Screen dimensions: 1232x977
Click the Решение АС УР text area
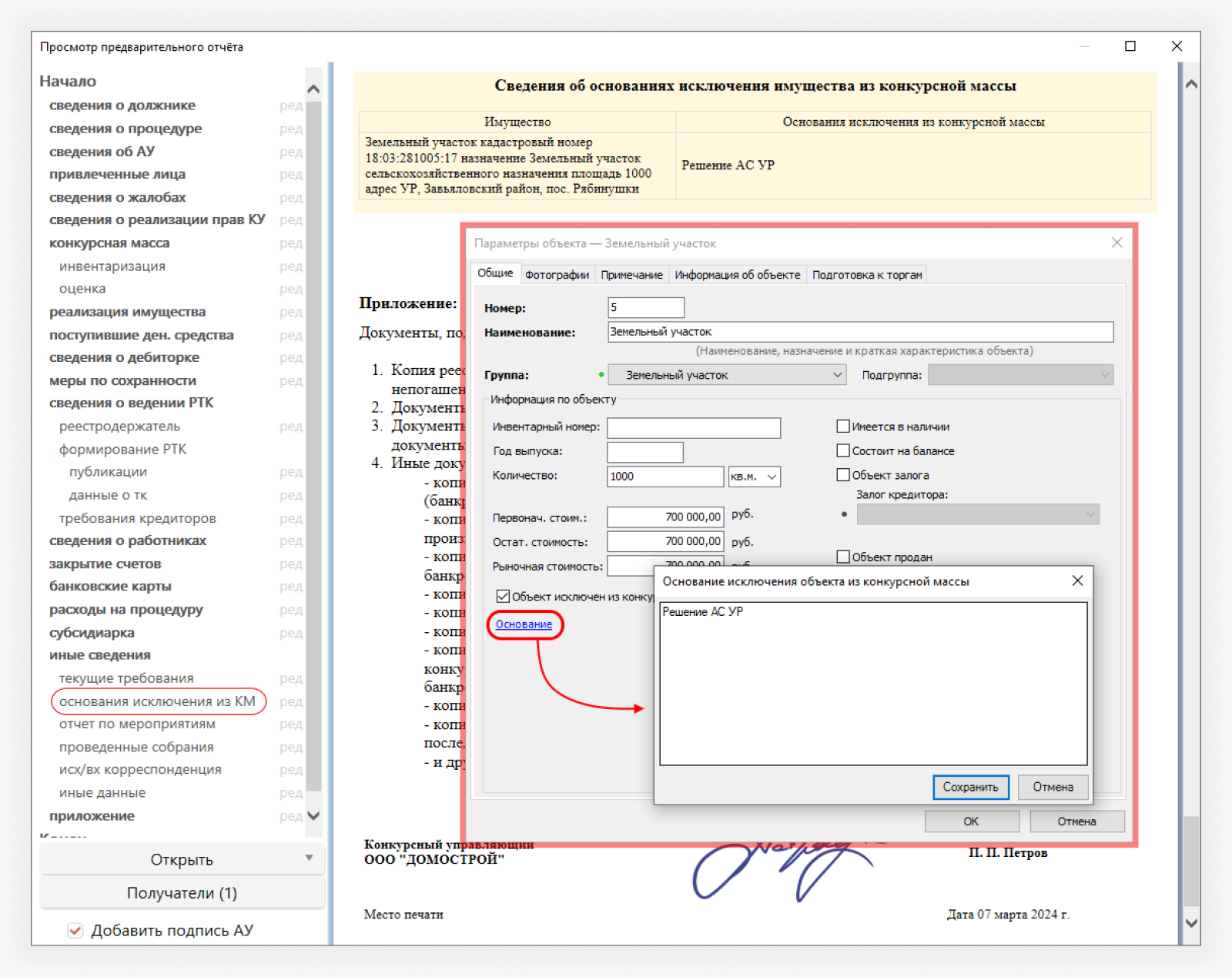873,683
